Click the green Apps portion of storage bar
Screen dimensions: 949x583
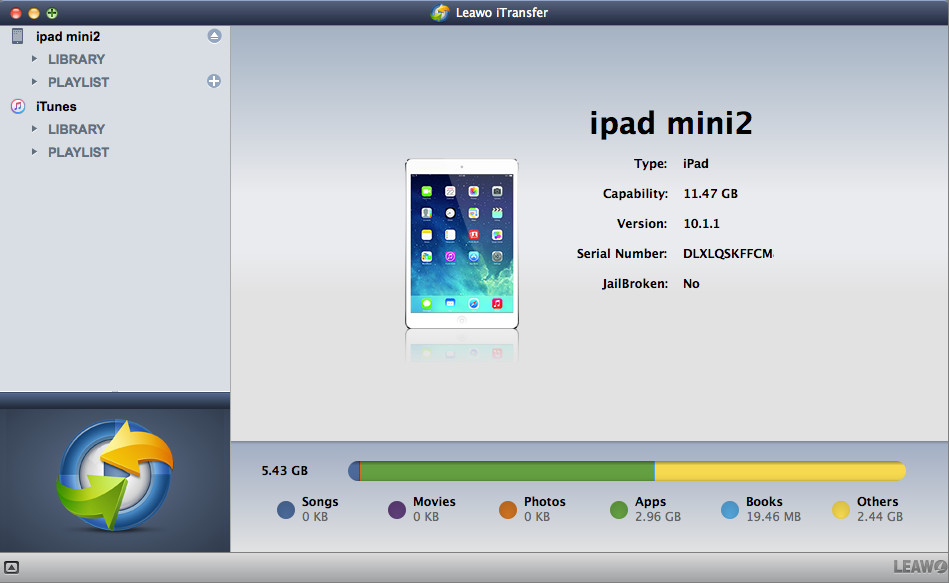pyautogui.click(x=506, y=471)
